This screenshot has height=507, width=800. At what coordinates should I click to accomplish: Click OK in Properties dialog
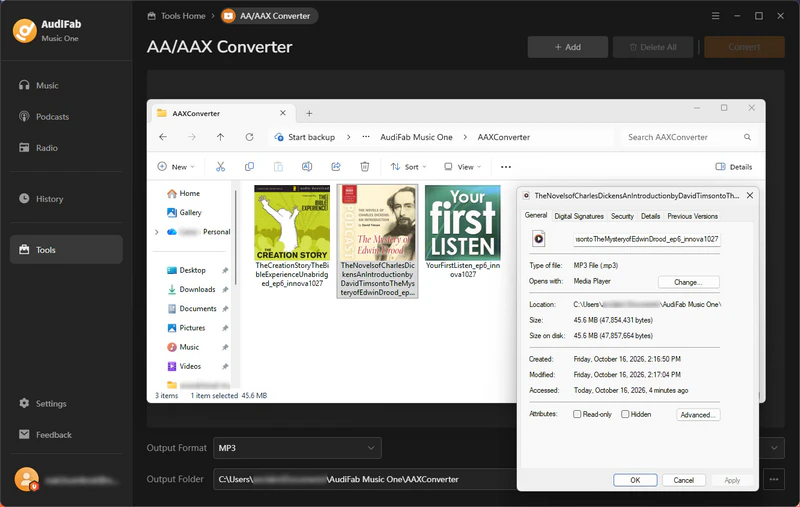(x=635, y=480)
